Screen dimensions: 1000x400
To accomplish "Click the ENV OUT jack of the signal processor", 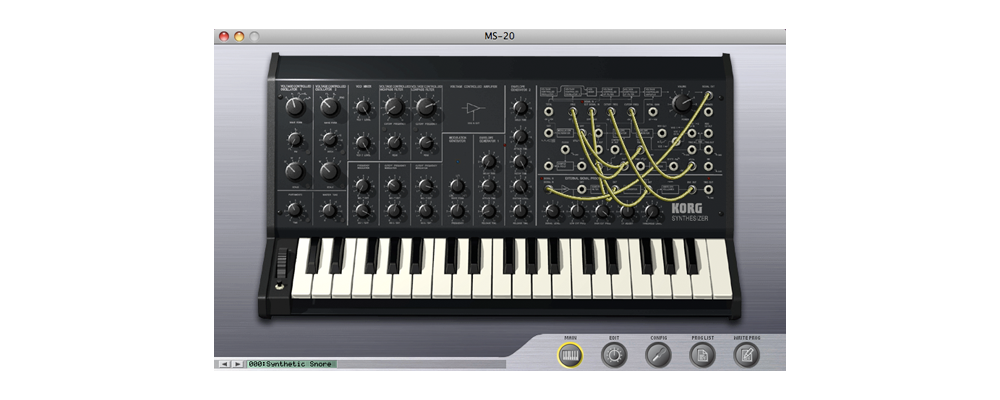I will coord(692,189).
